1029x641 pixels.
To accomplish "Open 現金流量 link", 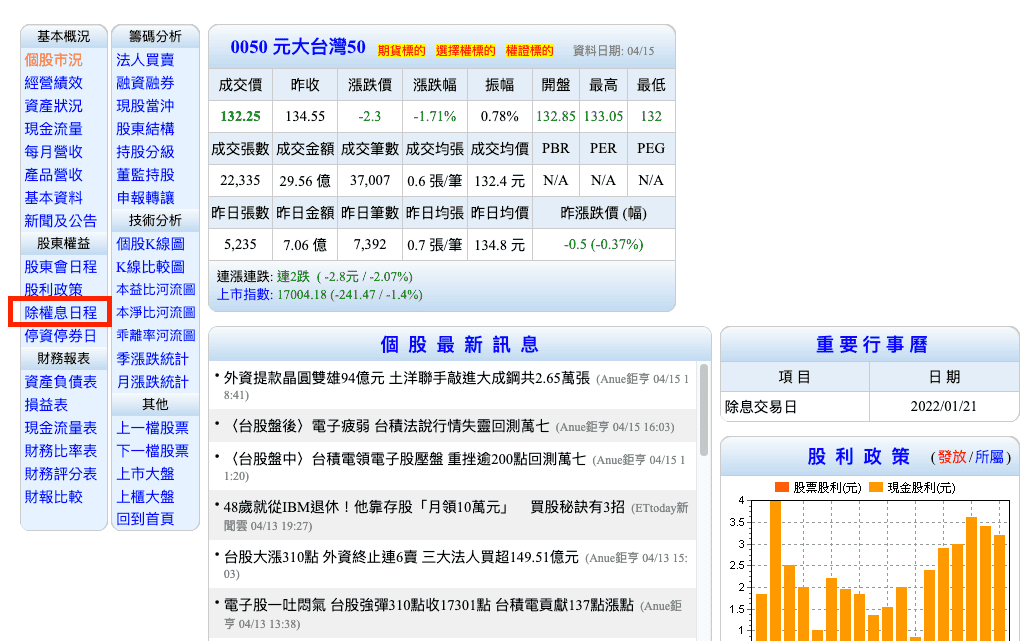I will [53, 129].
